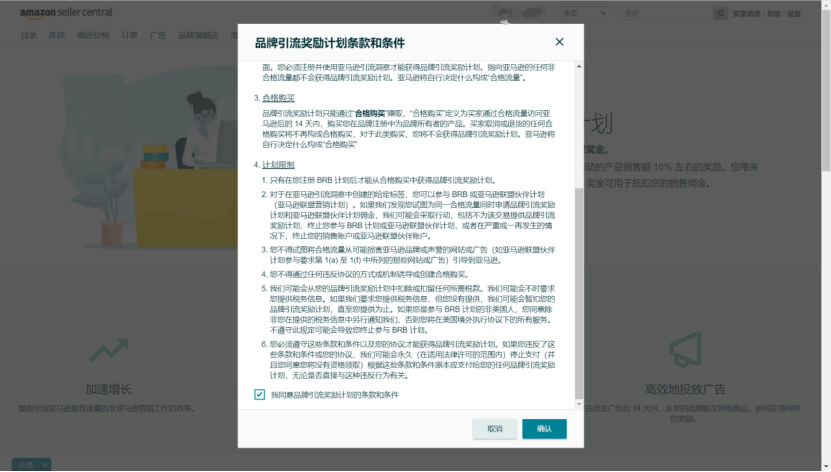Click the dialog scroll down arrow
This screenshot has height=472, width=831.
579,404
